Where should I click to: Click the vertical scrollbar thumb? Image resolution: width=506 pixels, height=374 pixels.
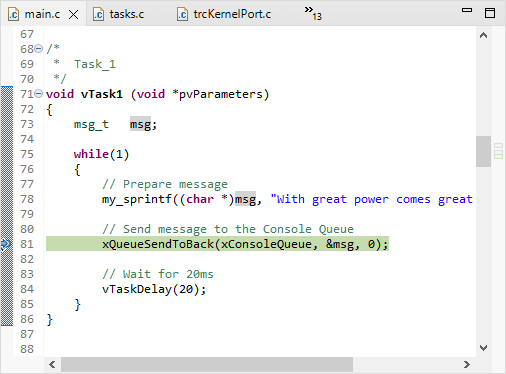click(483, 151)
